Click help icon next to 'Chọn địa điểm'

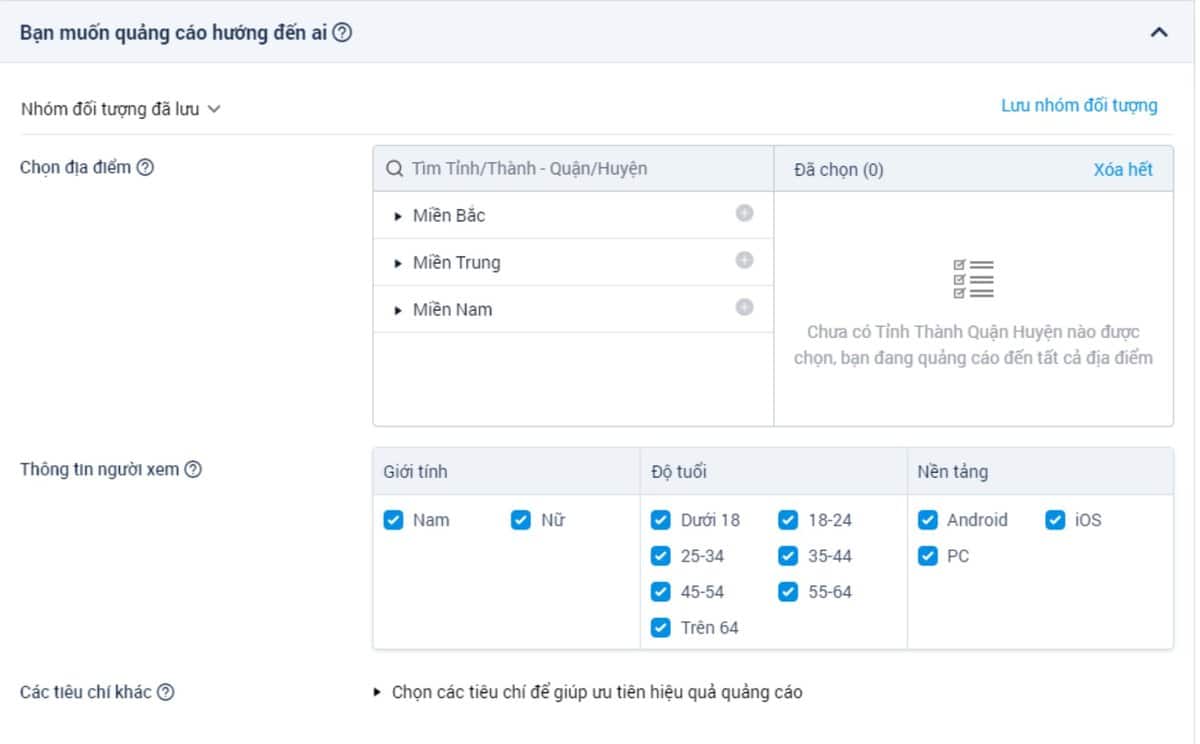[145, 167]
